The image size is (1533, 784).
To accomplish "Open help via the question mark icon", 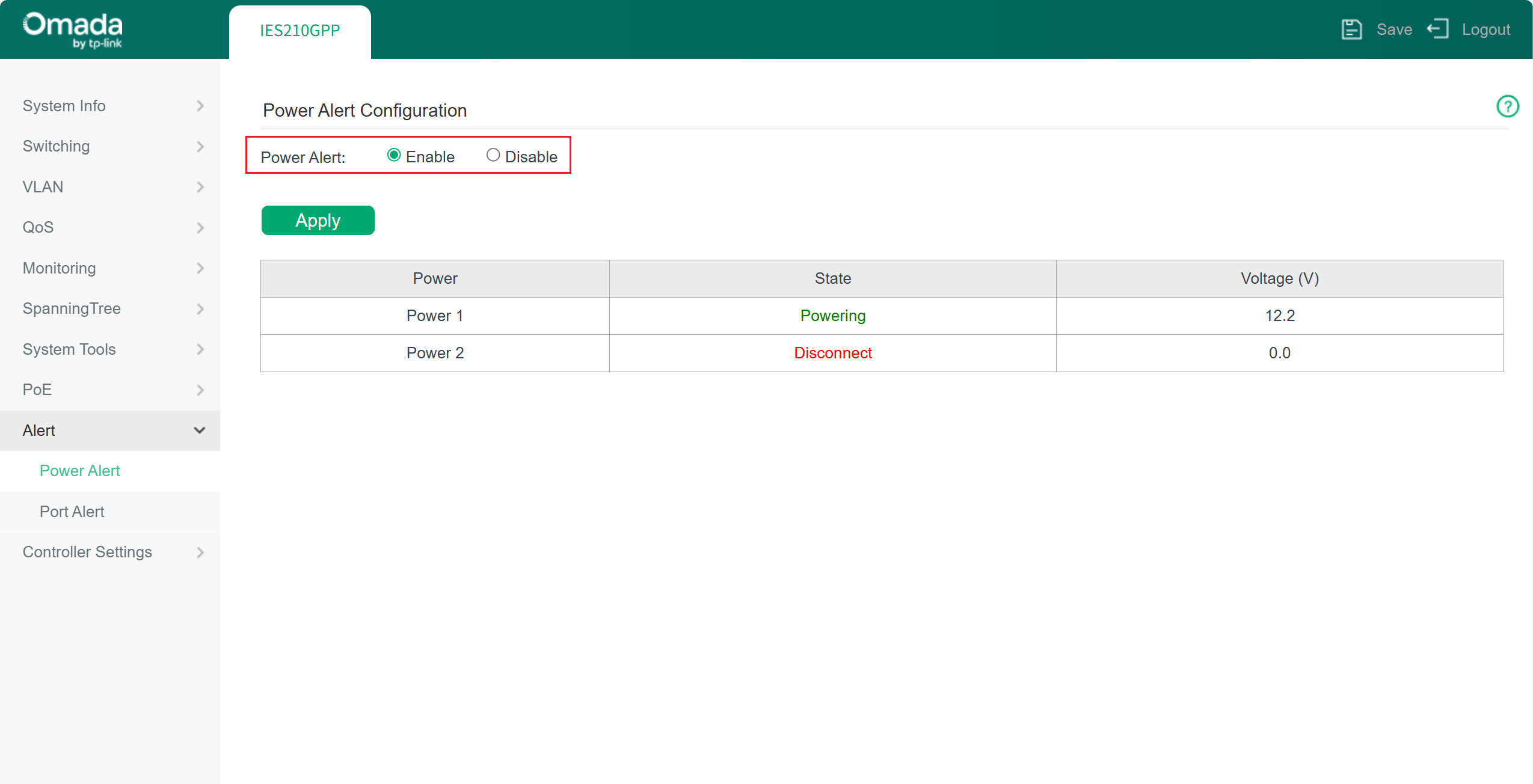I will 1508,106.
